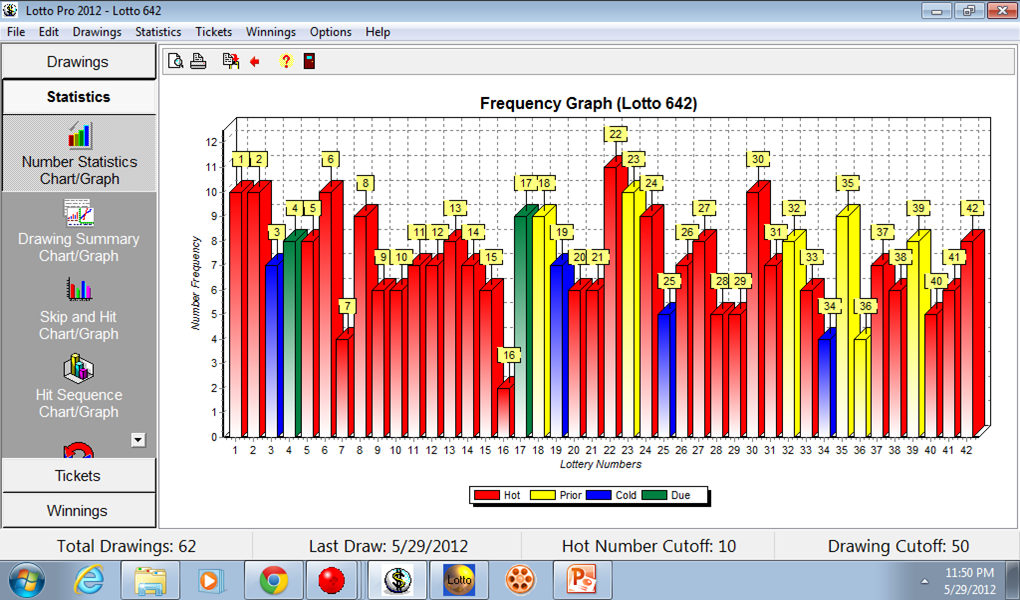Click the green Due legend swatch

pos(654,495)
